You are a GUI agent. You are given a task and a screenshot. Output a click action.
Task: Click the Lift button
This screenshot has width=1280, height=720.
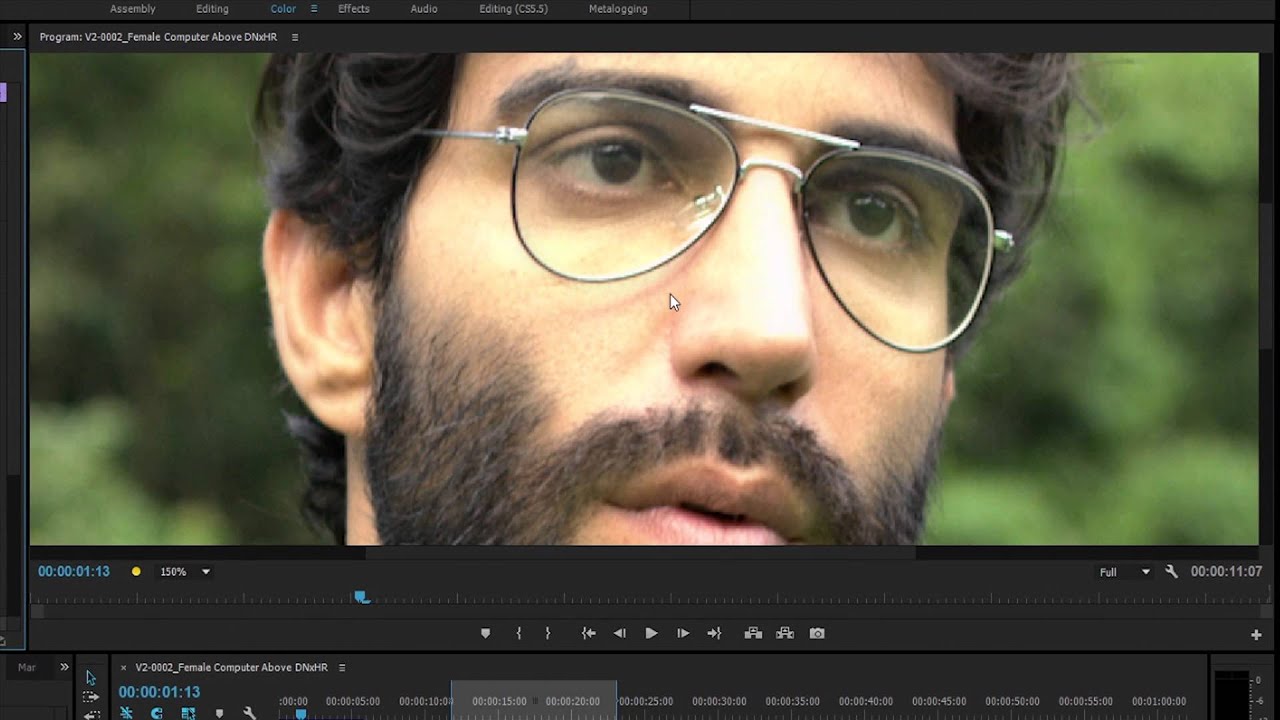753,633
